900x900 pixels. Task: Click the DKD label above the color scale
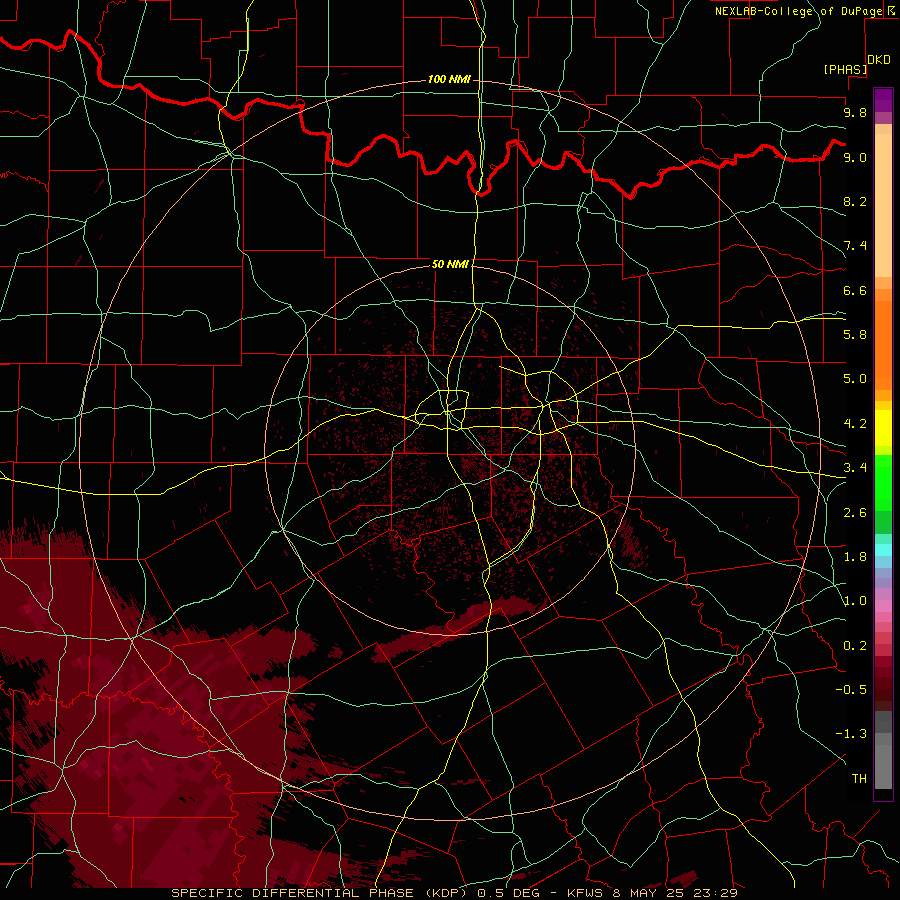click(879, 60)
